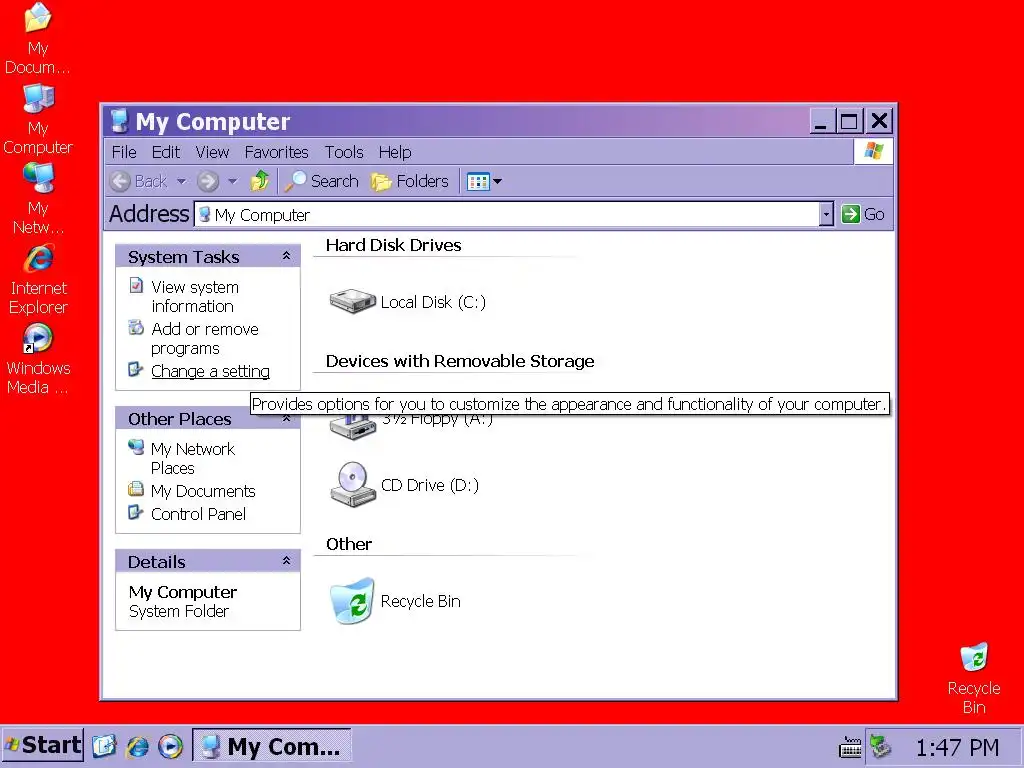
Task: Click the Windows flag logo in menu bar
Action: [873, 152]
